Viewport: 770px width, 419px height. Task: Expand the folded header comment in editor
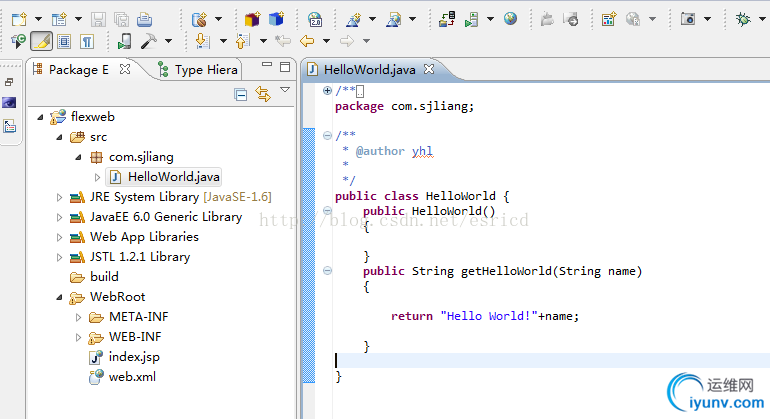click(327, 90)
